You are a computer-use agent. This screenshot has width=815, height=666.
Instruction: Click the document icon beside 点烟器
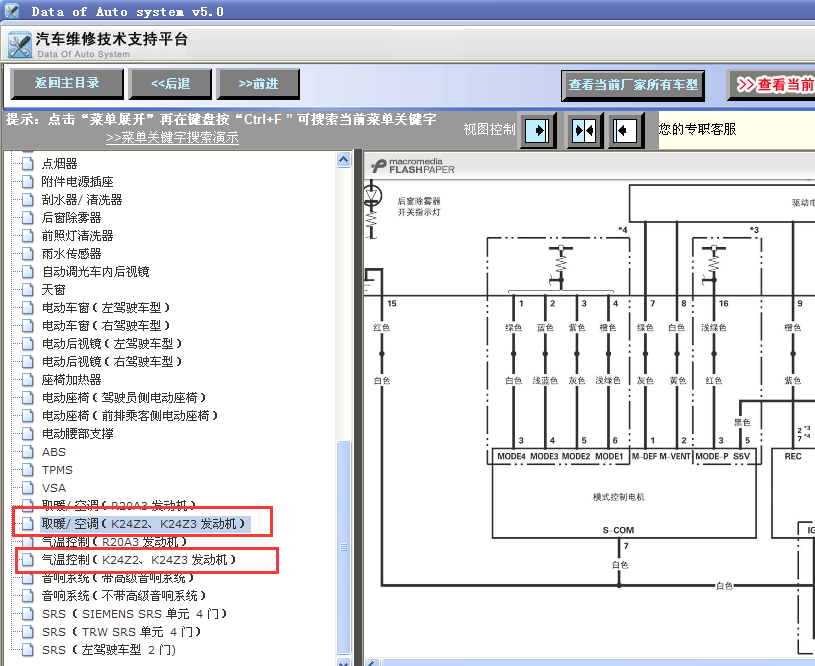click(x=28, y=164)
